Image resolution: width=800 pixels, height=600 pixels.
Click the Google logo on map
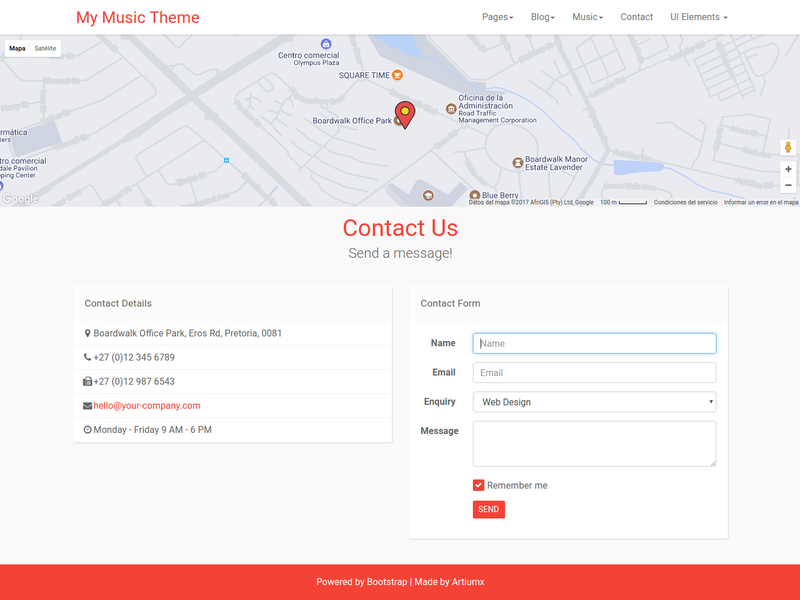(20, 199)
